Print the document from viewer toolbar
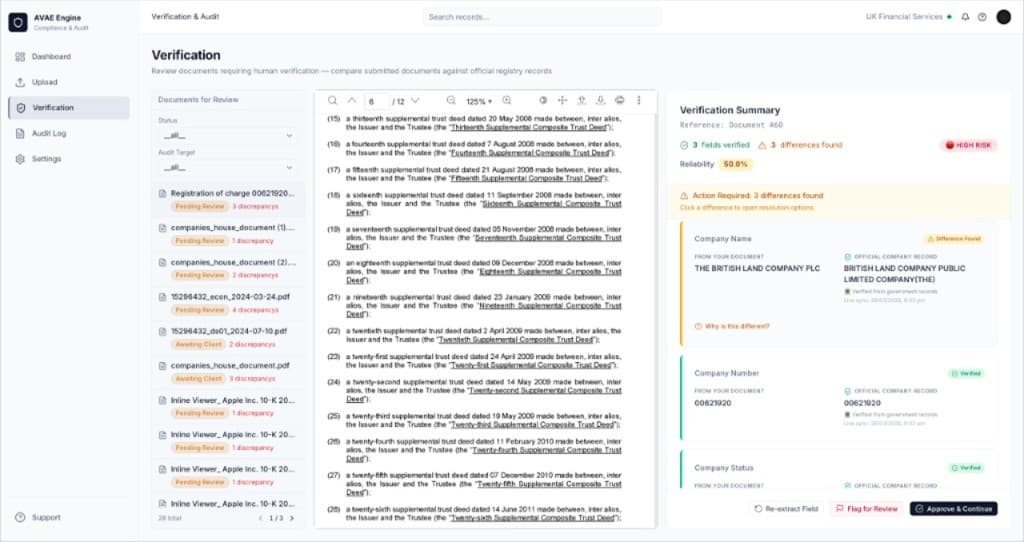 pos(620,101)
